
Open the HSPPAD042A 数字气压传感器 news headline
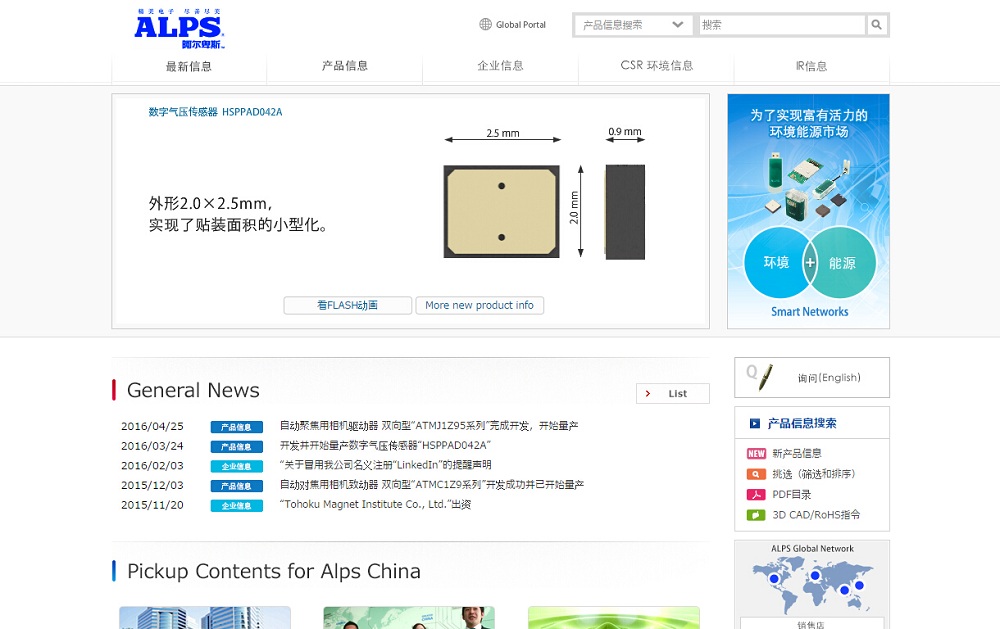385,445
